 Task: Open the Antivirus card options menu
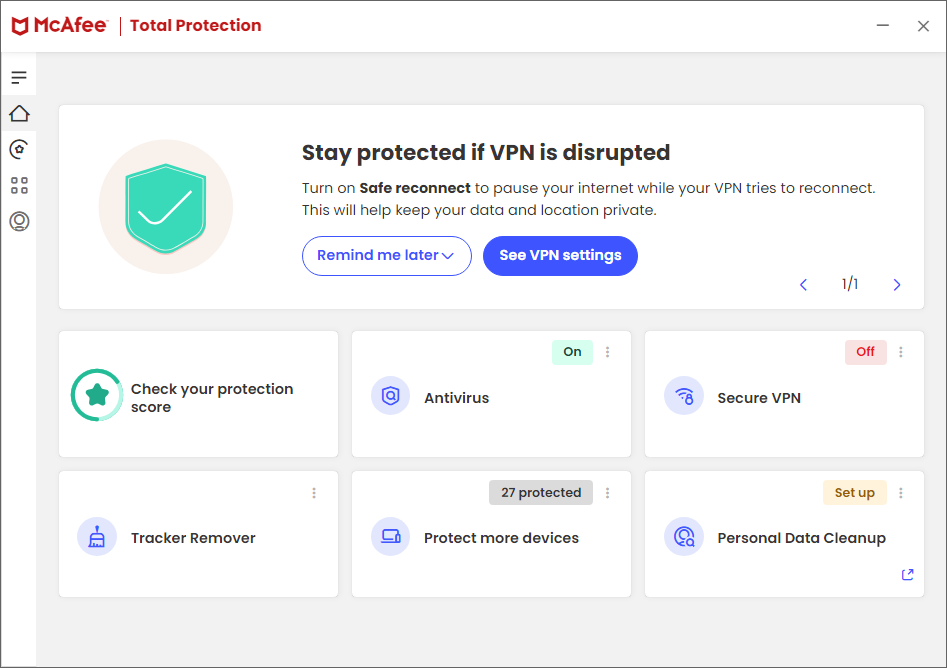pos(608,352)
